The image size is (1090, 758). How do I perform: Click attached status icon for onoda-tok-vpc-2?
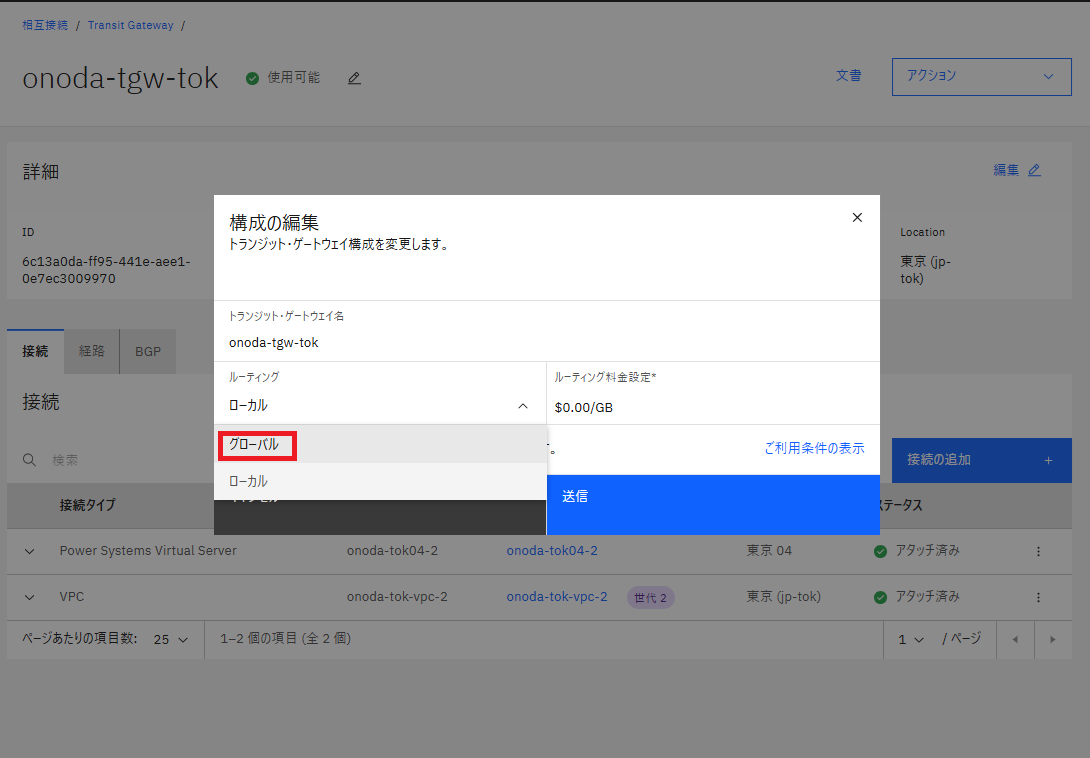pos(880,597)
